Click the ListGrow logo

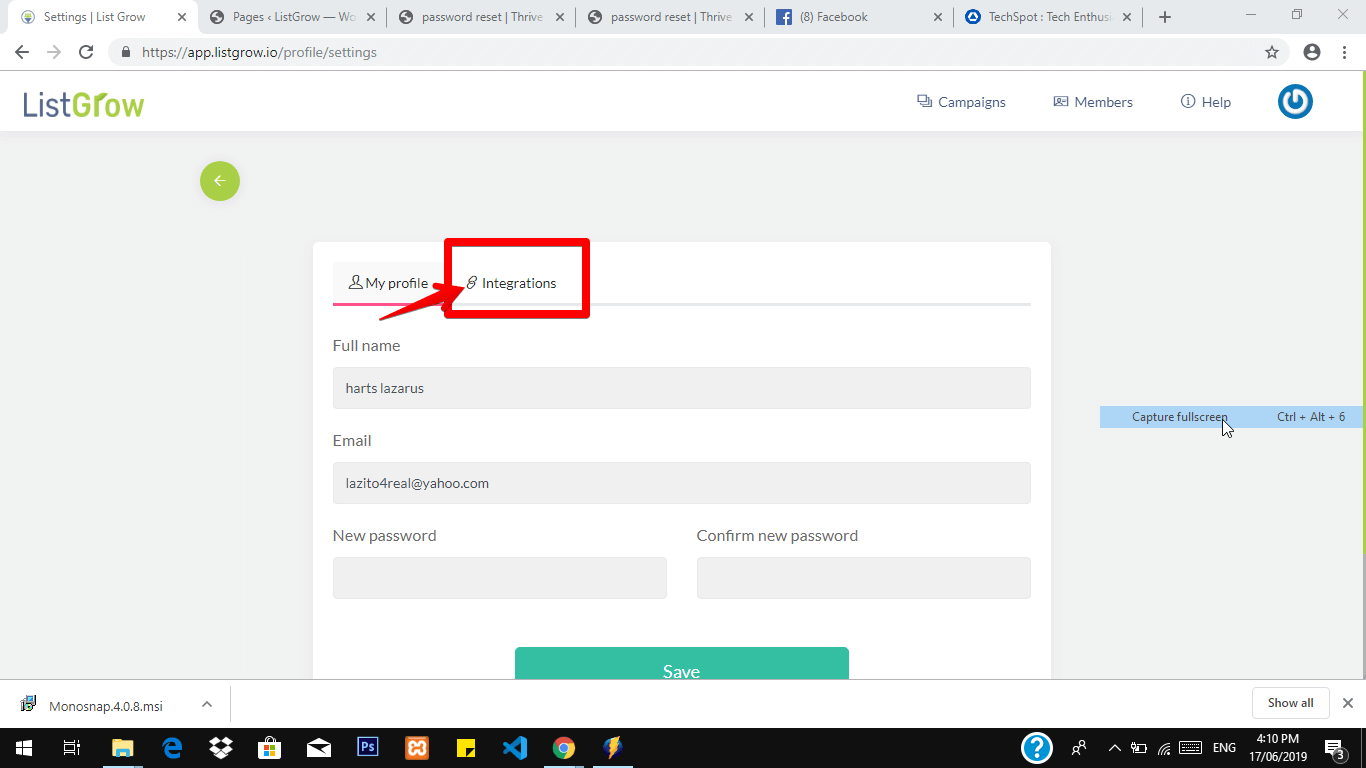(x=84, y=103)
